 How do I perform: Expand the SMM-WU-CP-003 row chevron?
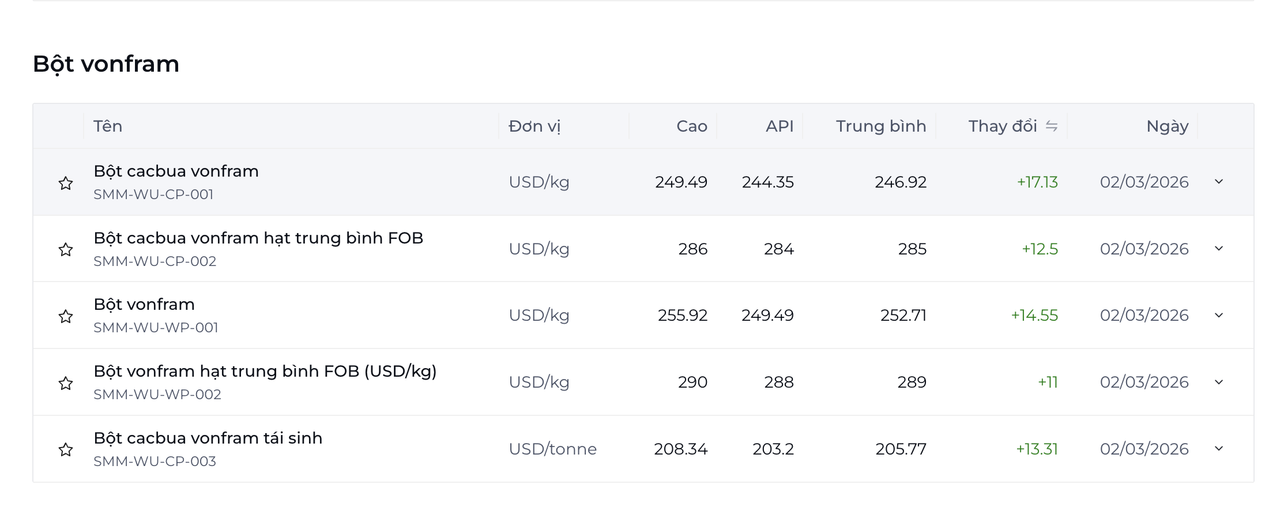(x=1218, y=449)
